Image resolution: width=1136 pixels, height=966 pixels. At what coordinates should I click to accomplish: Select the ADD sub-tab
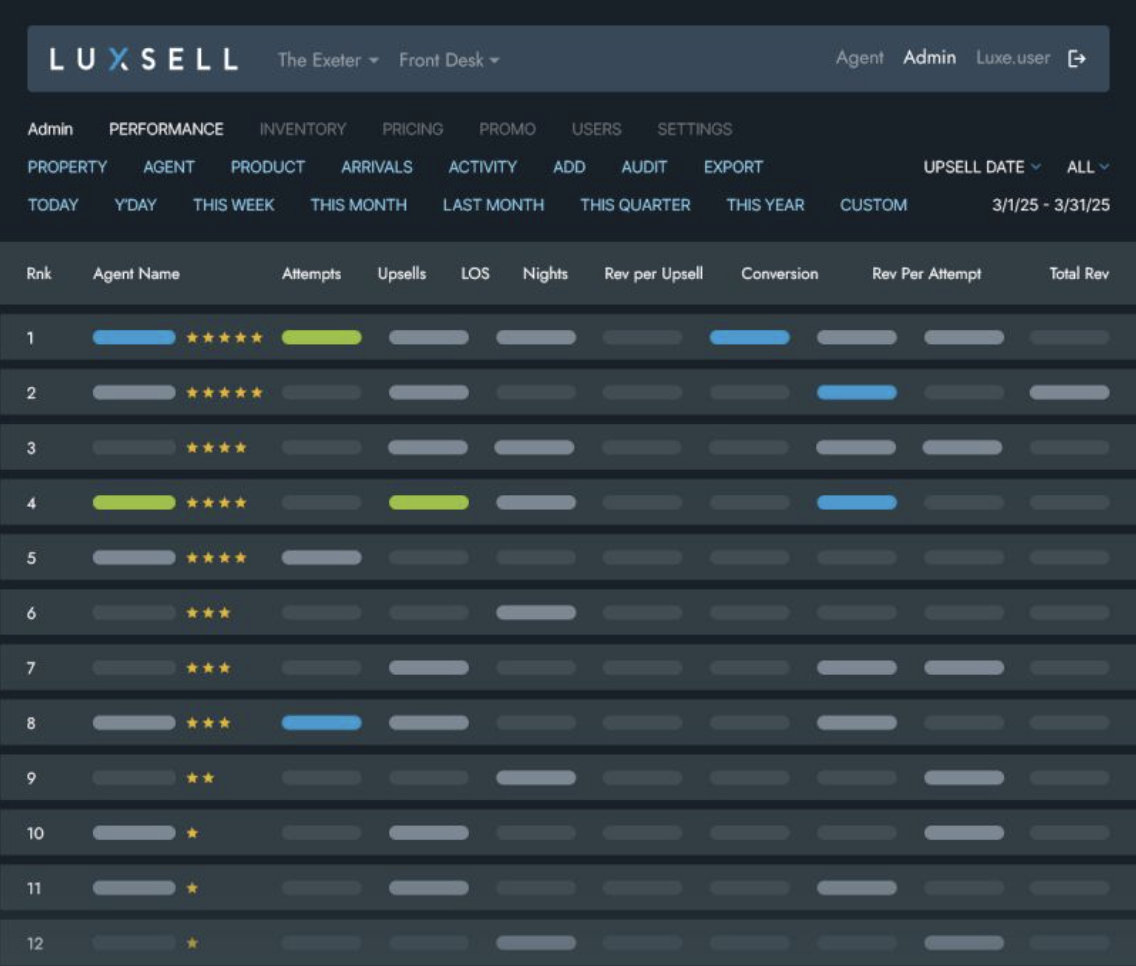[x=569, y=167]
